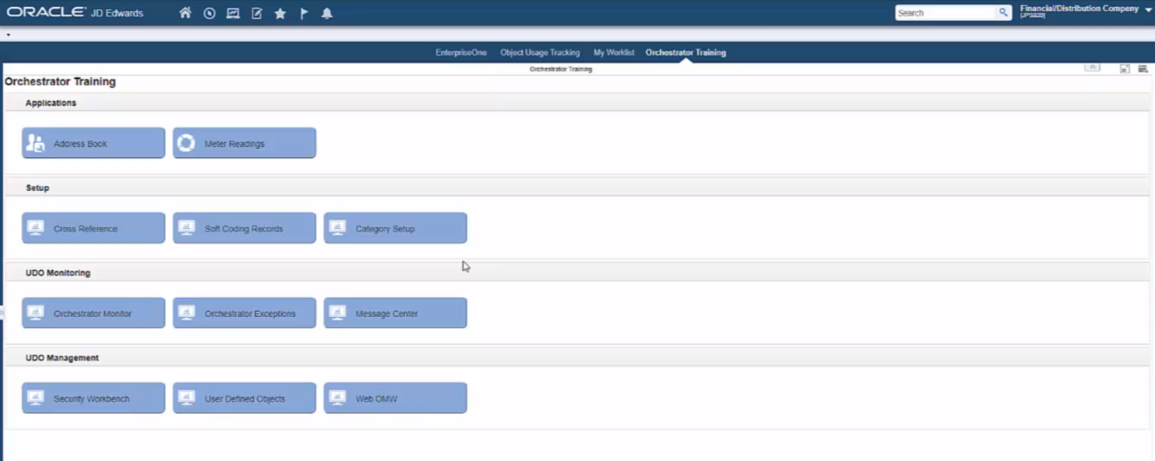This screenshot has width=1155, height=461.
Task: Select the Orchestrator Training tab
Action: pos(686,53)
